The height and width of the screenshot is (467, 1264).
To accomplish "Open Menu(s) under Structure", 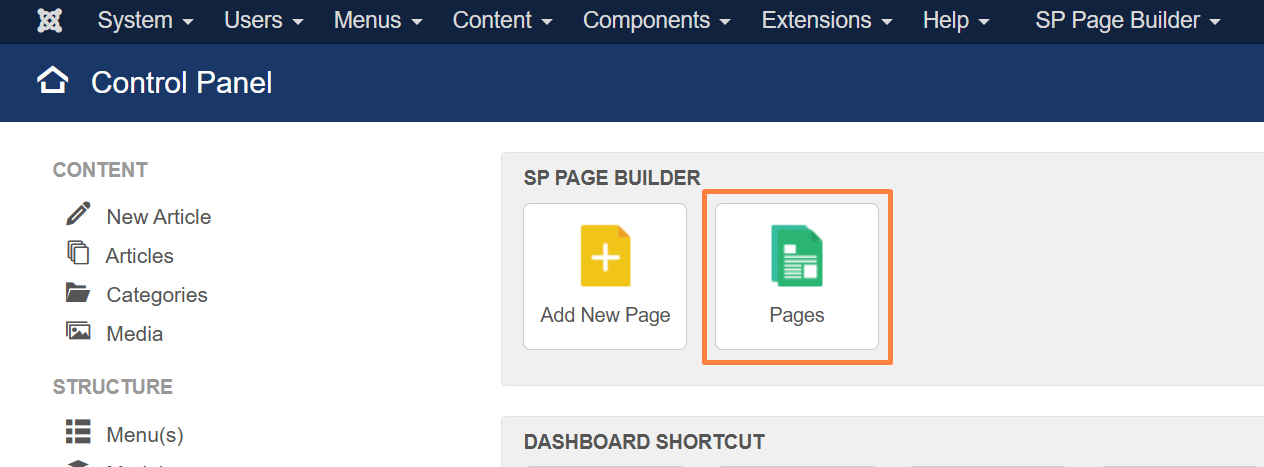I will click(x=145, y=435).
